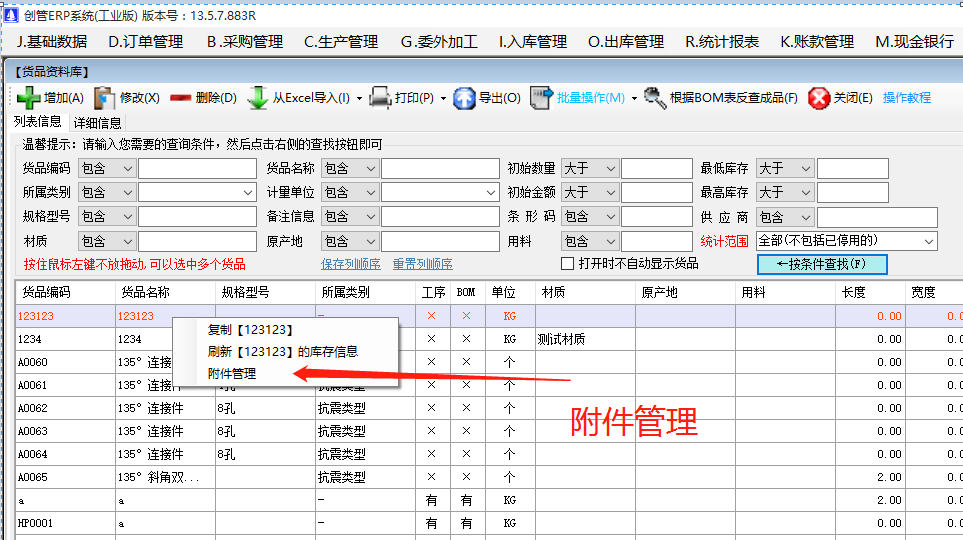Click the red 关闭(E) close icon
The height and width of the screenshot is (540, 963).
tap(819, 98)
